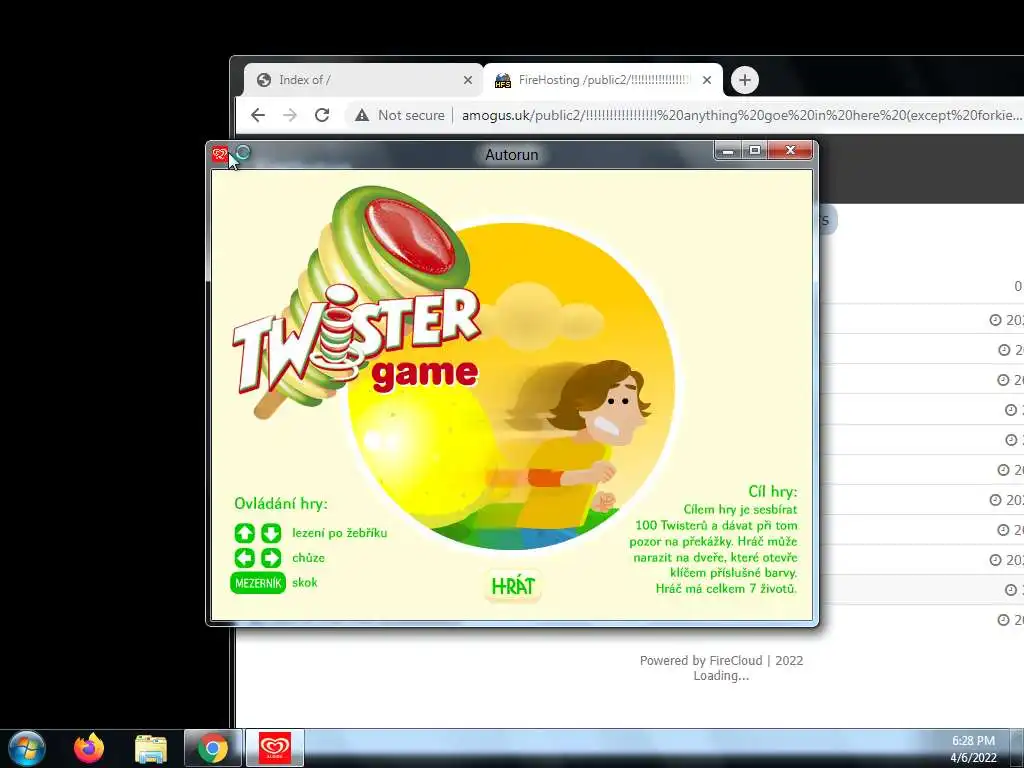Click the 'Not secure' label

pos(411,115)
